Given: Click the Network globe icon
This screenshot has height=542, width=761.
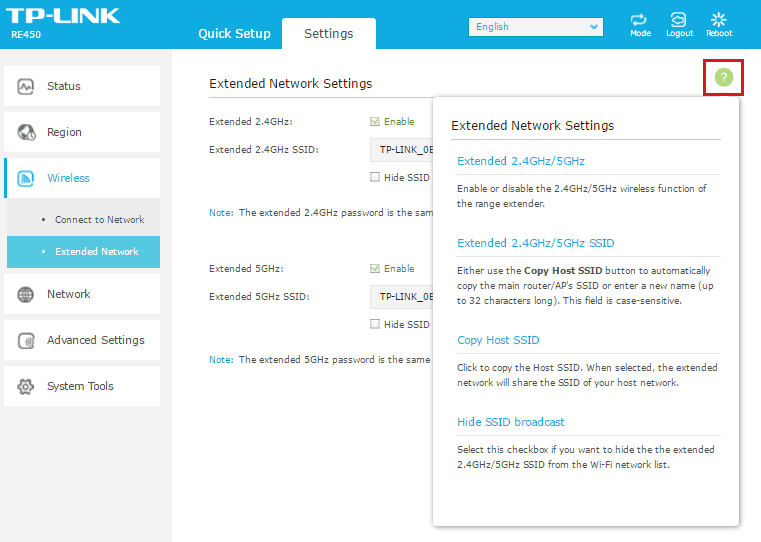Looking at the screenshot, I should [26, 294].
